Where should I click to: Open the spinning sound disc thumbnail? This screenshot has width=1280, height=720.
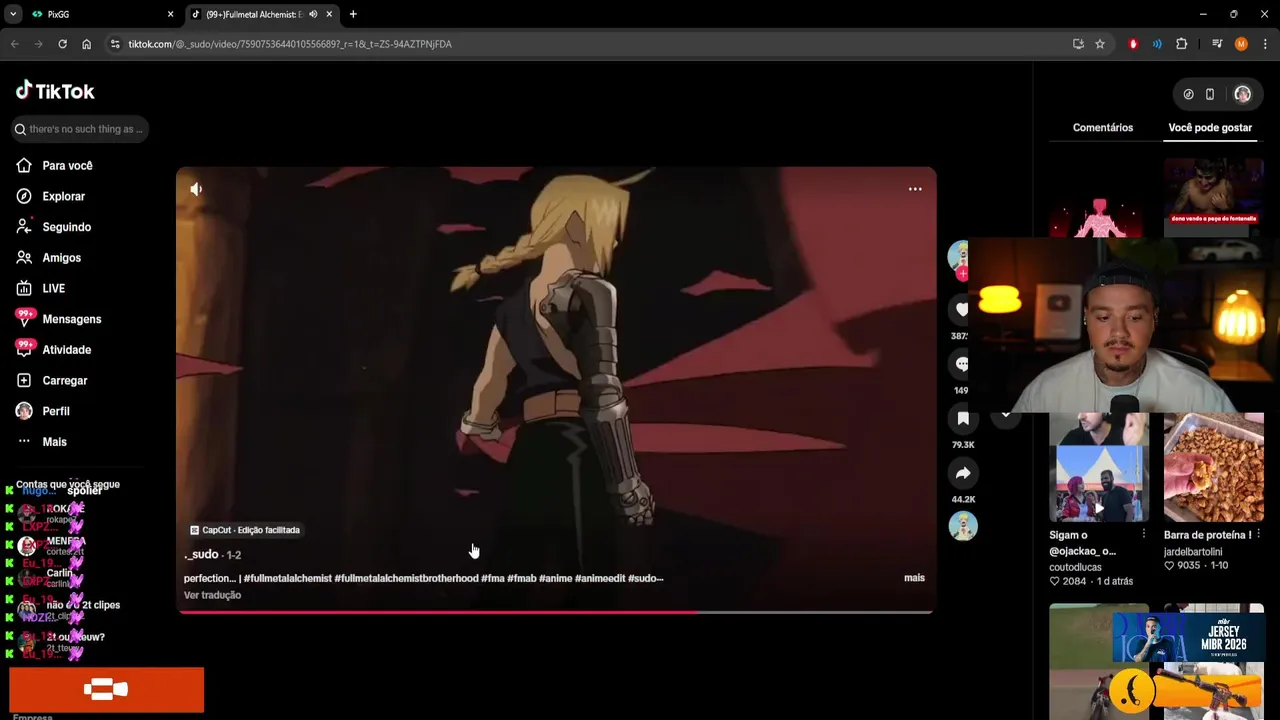click(963, 526)
